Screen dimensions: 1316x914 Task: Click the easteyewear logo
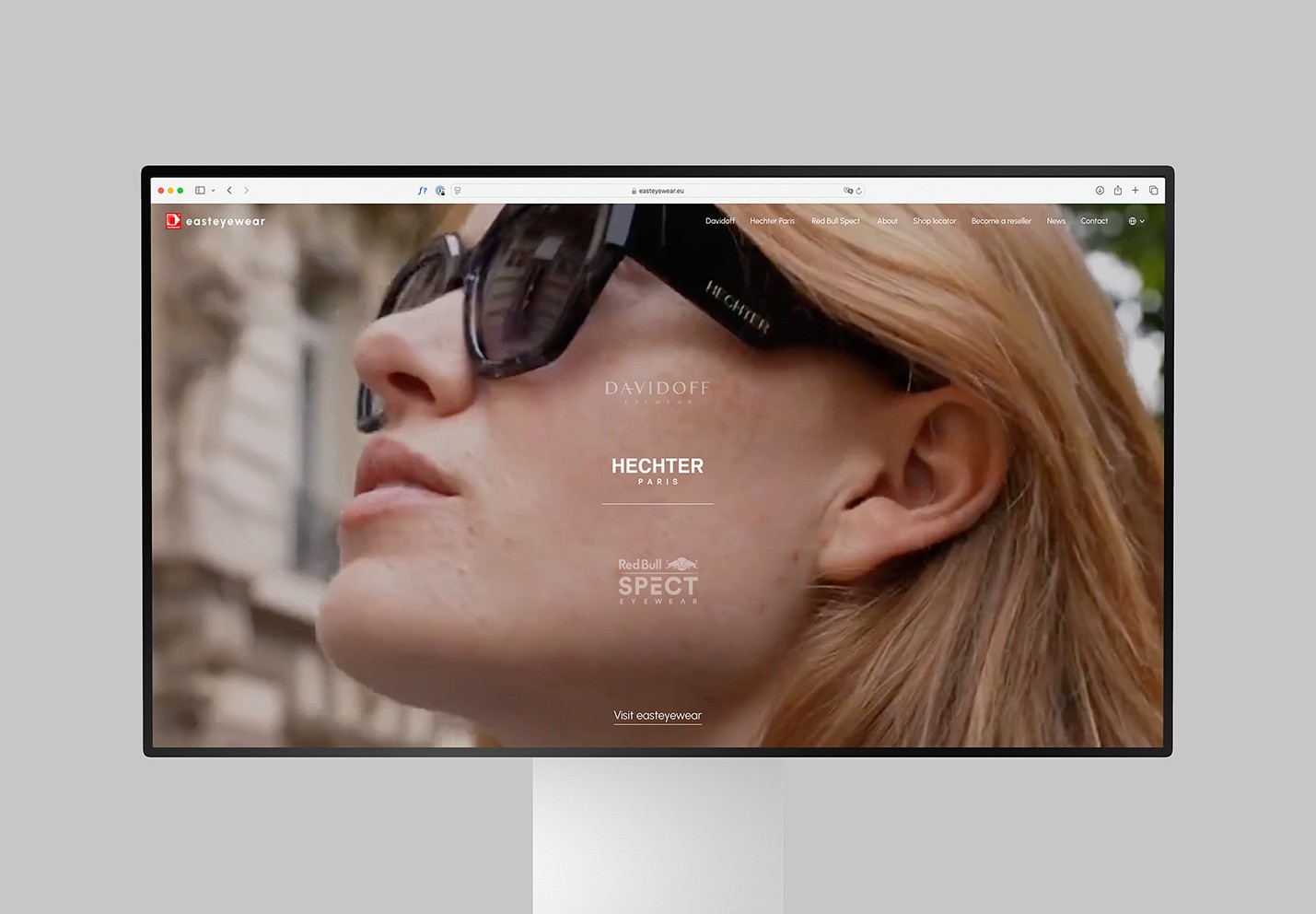pos(215,221)
